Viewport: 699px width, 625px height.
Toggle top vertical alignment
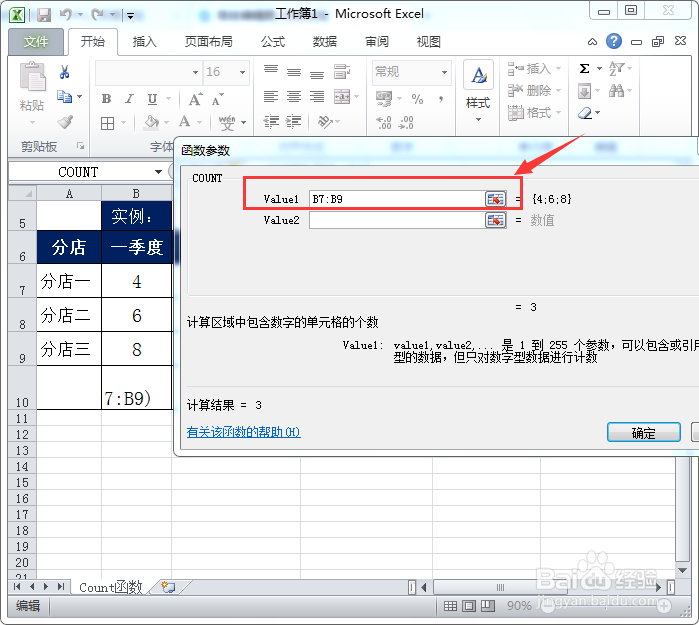click(271, 71)
